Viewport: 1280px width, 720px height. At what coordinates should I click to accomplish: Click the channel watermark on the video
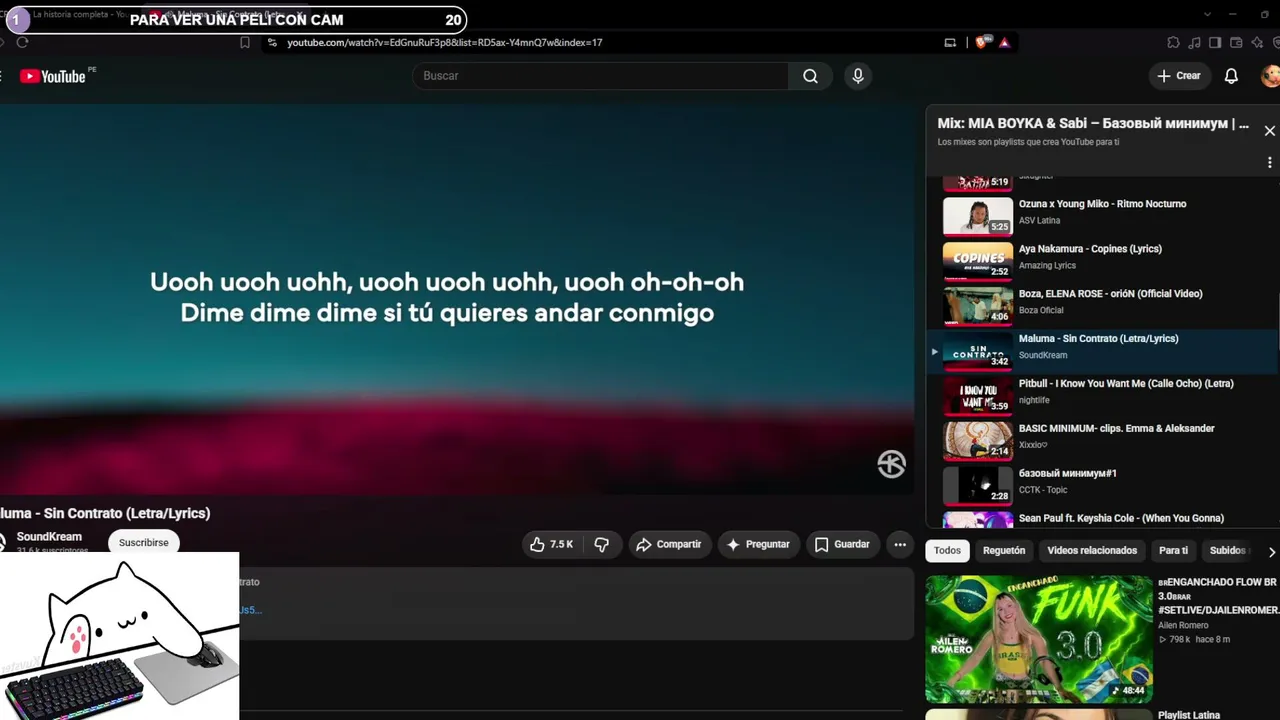pos(891,464)
